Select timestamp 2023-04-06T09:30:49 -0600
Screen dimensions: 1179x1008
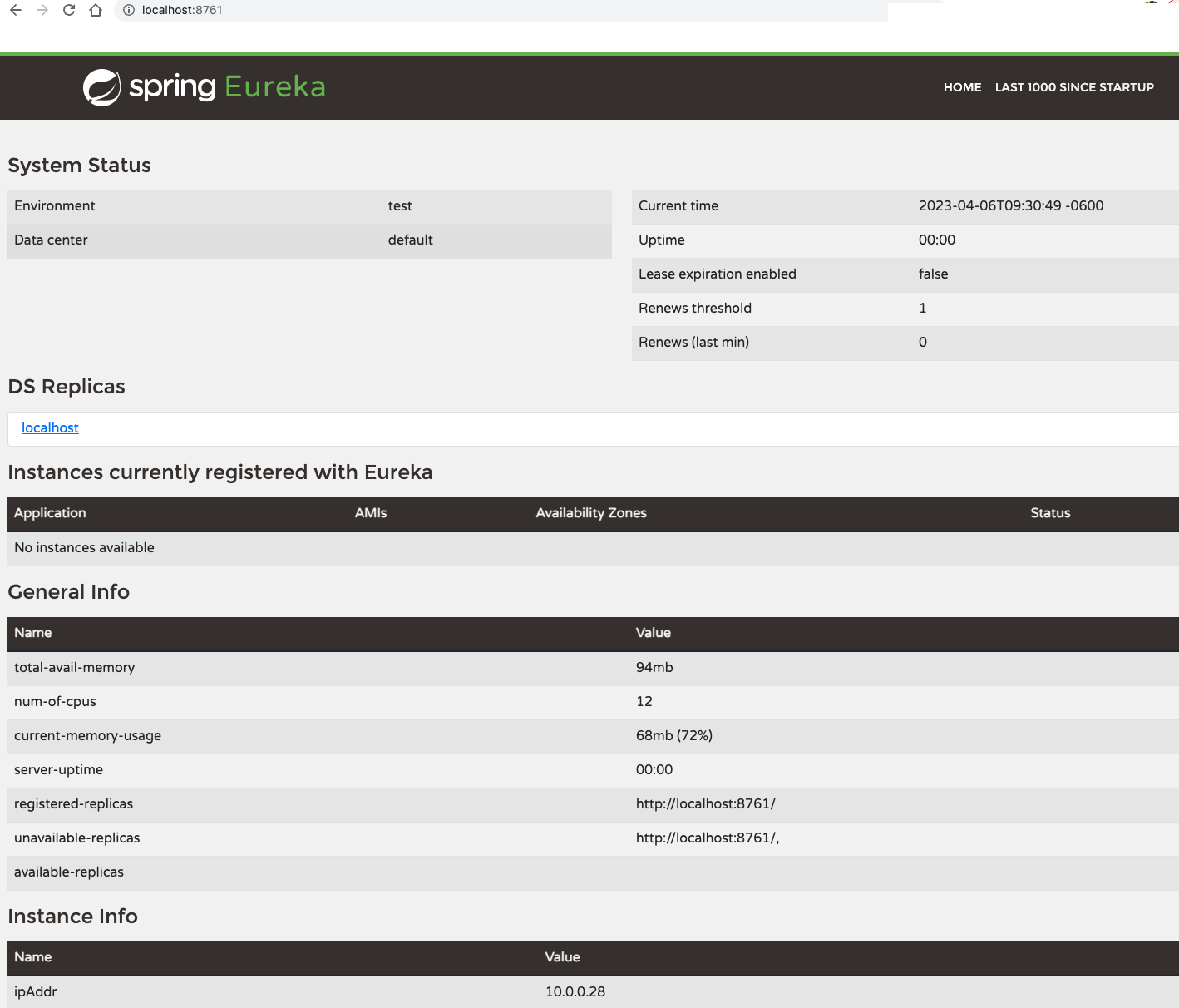click(x=1011, y=206)
